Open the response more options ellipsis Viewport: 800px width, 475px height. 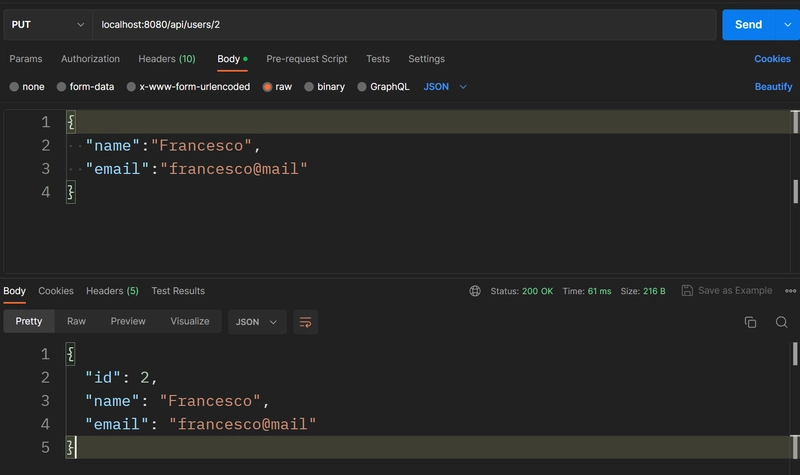[790, 291]
